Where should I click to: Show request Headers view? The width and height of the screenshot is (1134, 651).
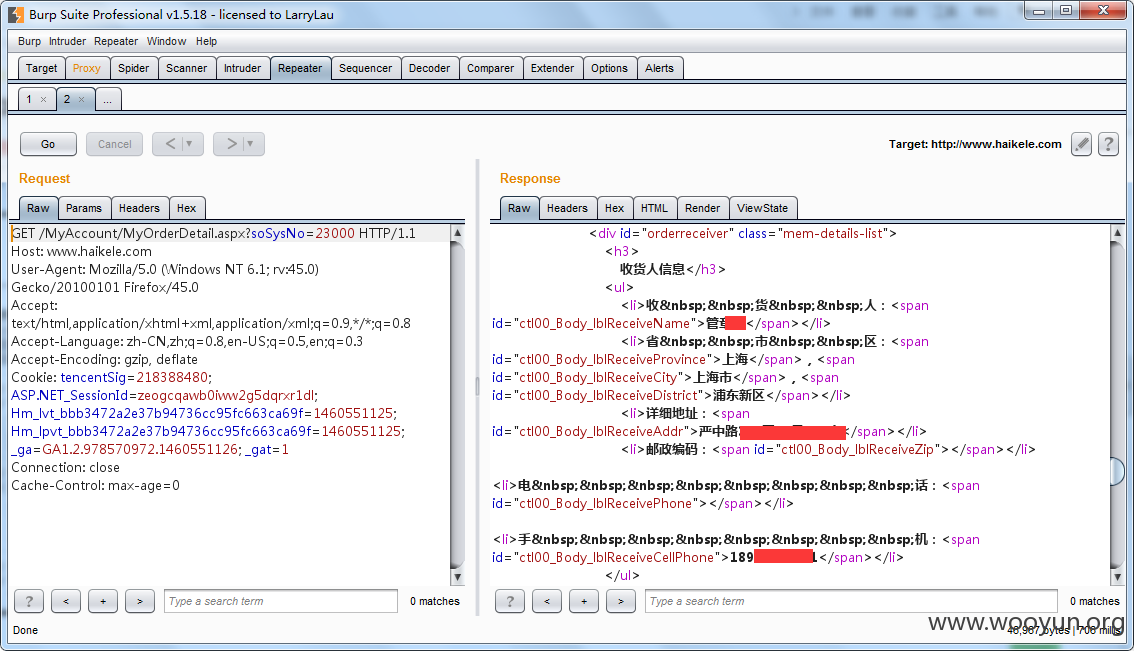point(139,208)
